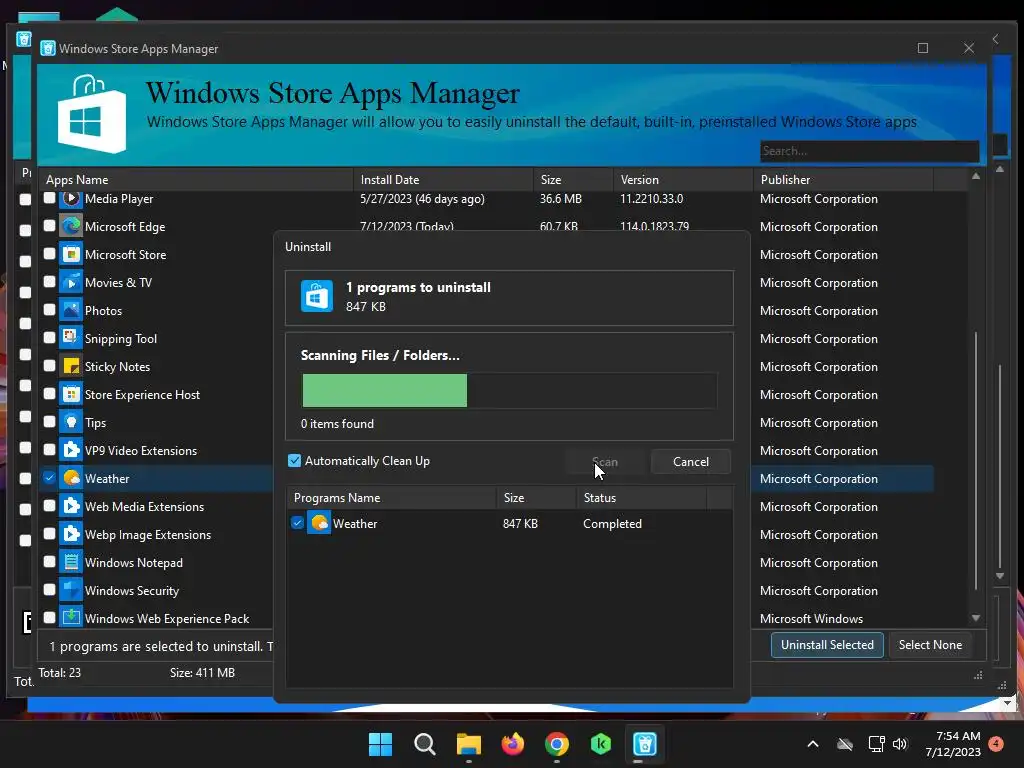The height and width of the screenshot is (768, 1024).
Task: Click the store bag icon in Uninstall dialog
Action: pos(317,296)
